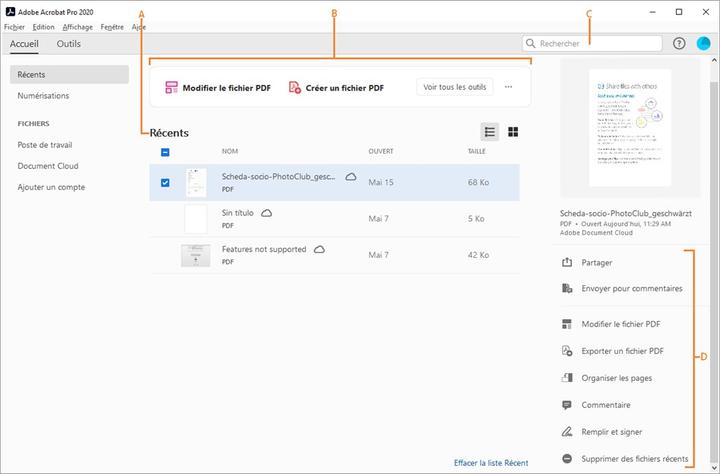The image size is (720, 474).
Task: Click Envoyer pour commentaires label
Action: (x=632, y=288)
